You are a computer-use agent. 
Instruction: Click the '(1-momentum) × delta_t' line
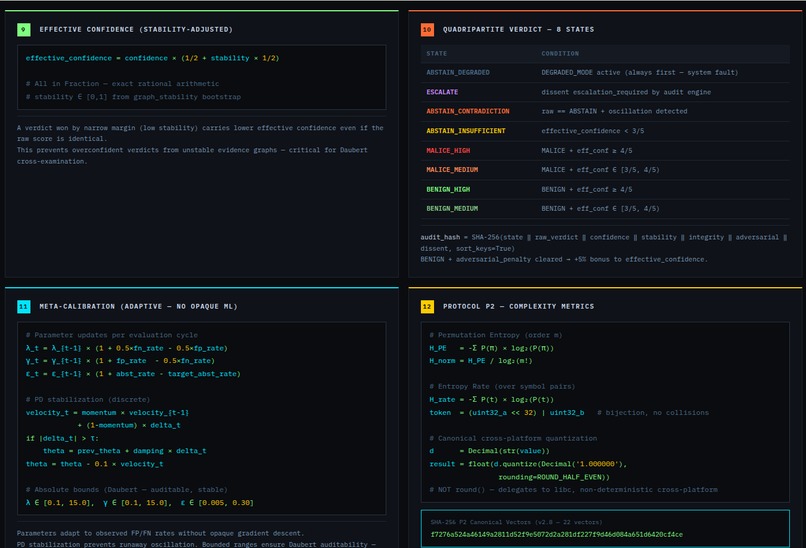(129, 425)
